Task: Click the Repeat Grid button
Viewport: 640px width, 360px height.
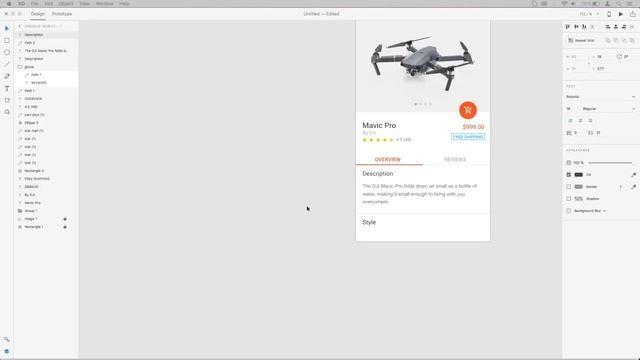Action: click(x=582, y=40)
